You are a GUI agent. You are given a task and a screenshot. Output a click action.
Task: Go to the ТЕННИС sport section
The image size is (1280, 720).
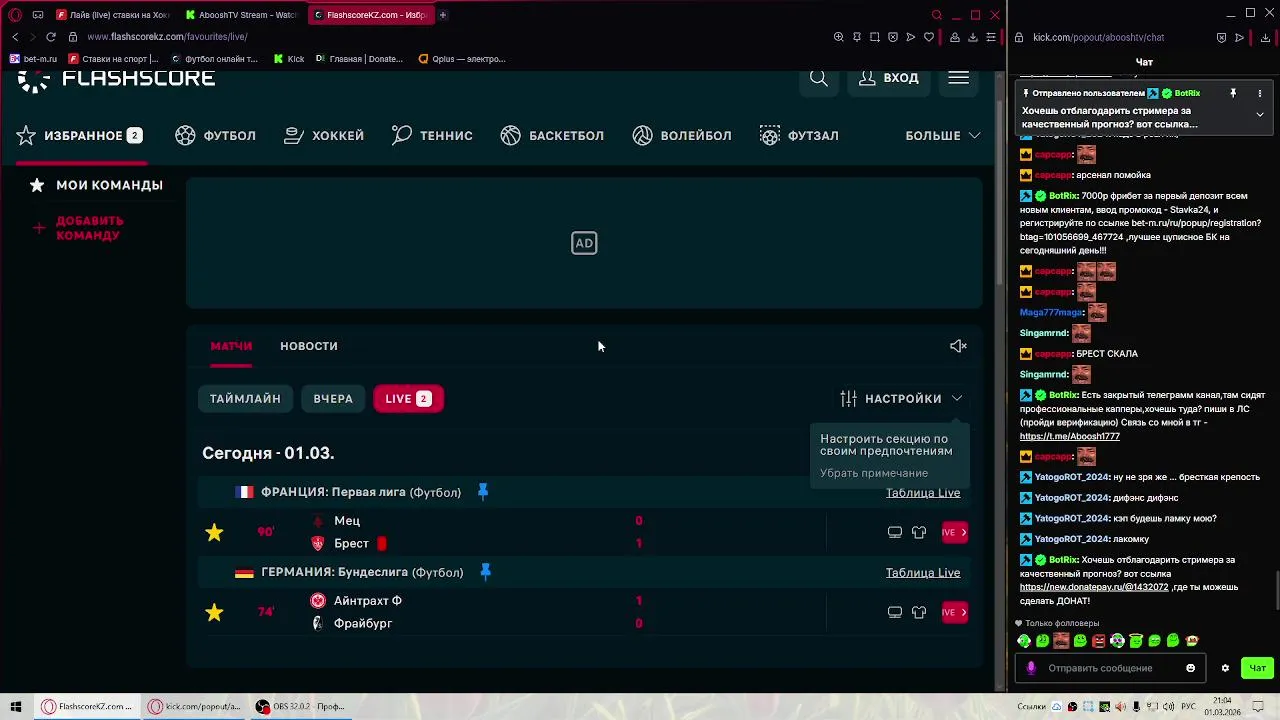pos(432,136)
